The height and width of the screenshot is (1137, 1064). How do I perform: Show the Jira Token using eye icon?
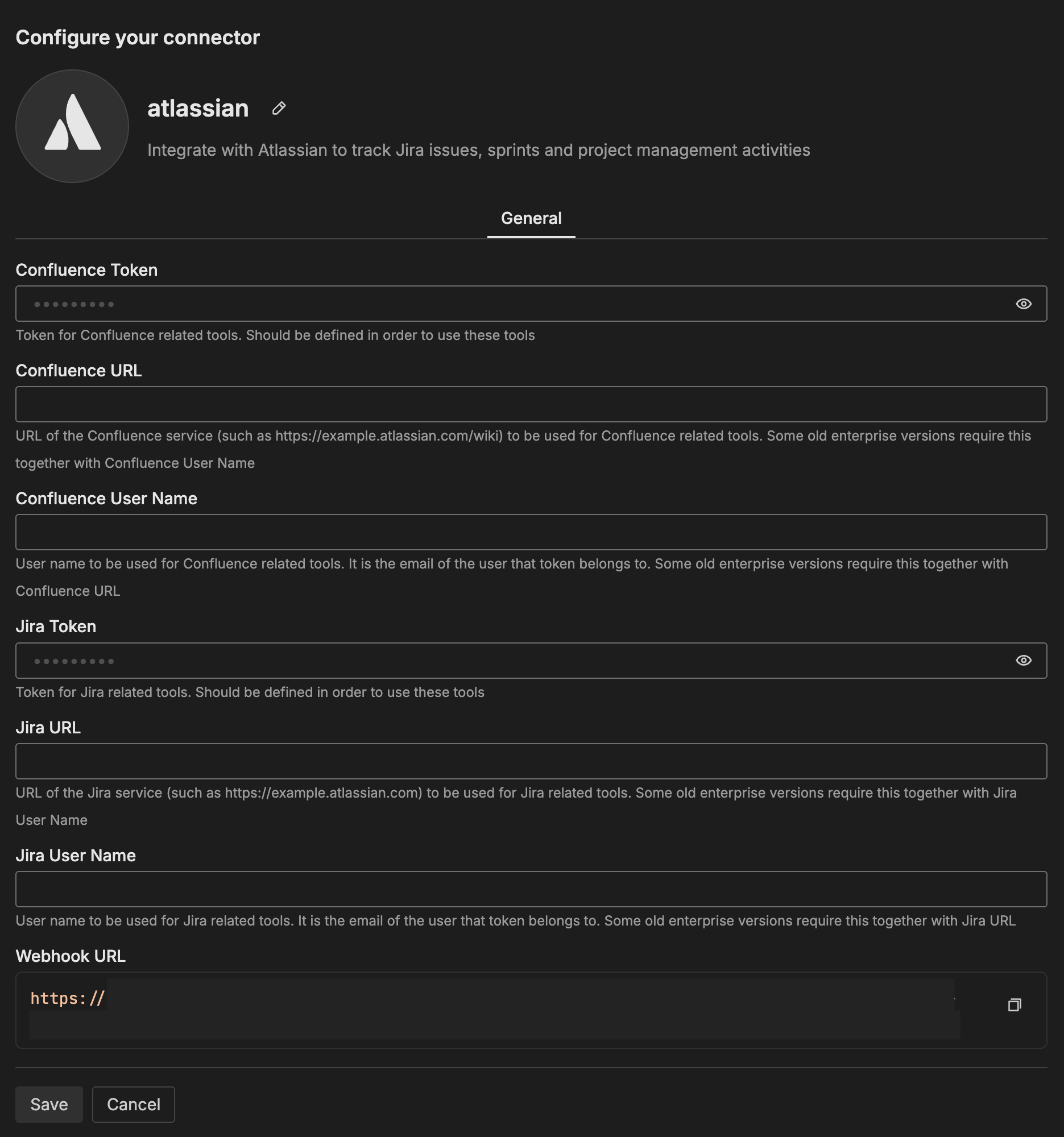click(1024, 661)
